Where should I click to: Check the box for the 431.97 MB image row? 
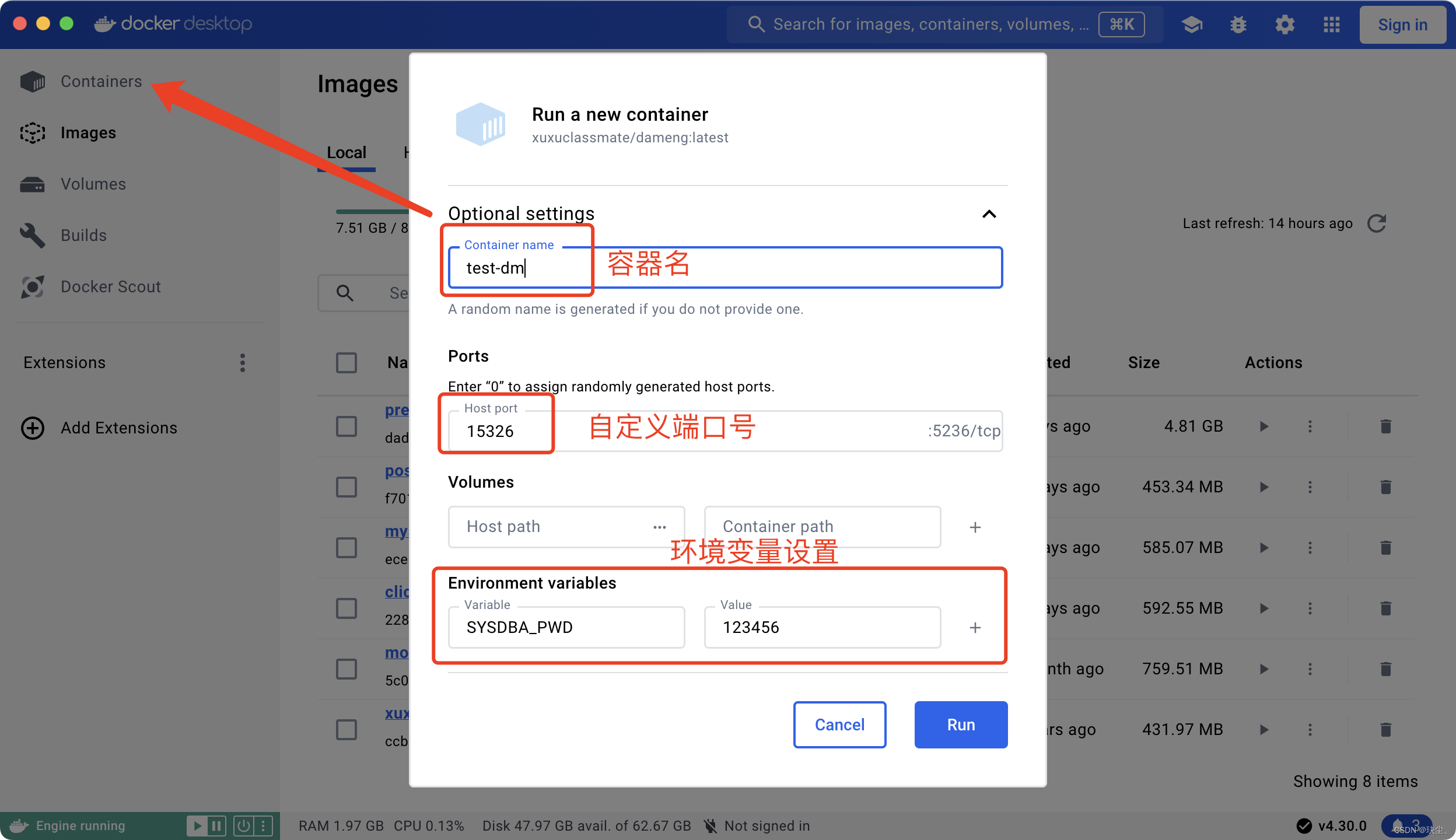346,730
